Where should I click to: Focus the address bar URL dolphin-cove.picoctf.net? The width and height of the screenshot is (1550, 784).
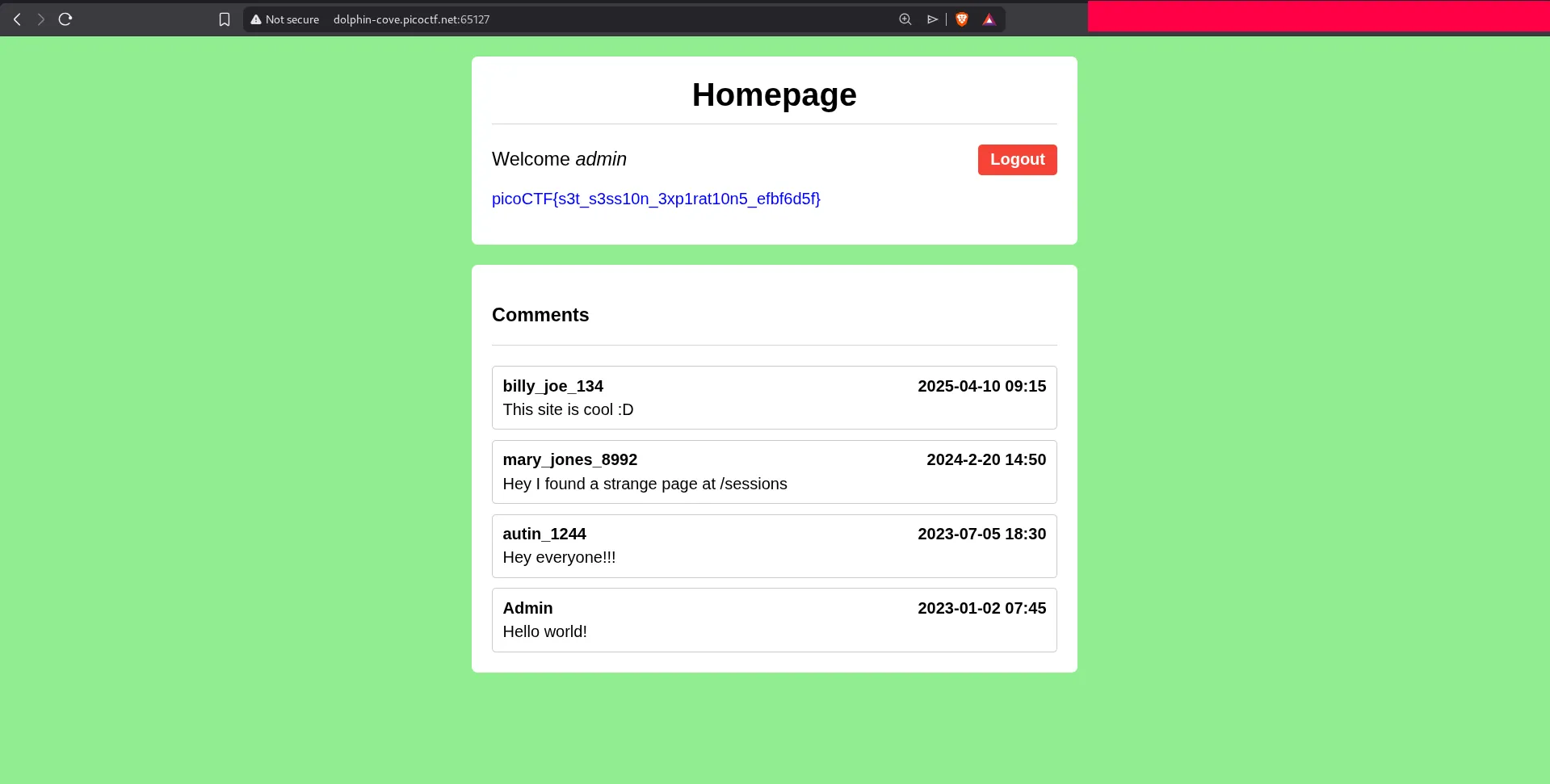411,19
